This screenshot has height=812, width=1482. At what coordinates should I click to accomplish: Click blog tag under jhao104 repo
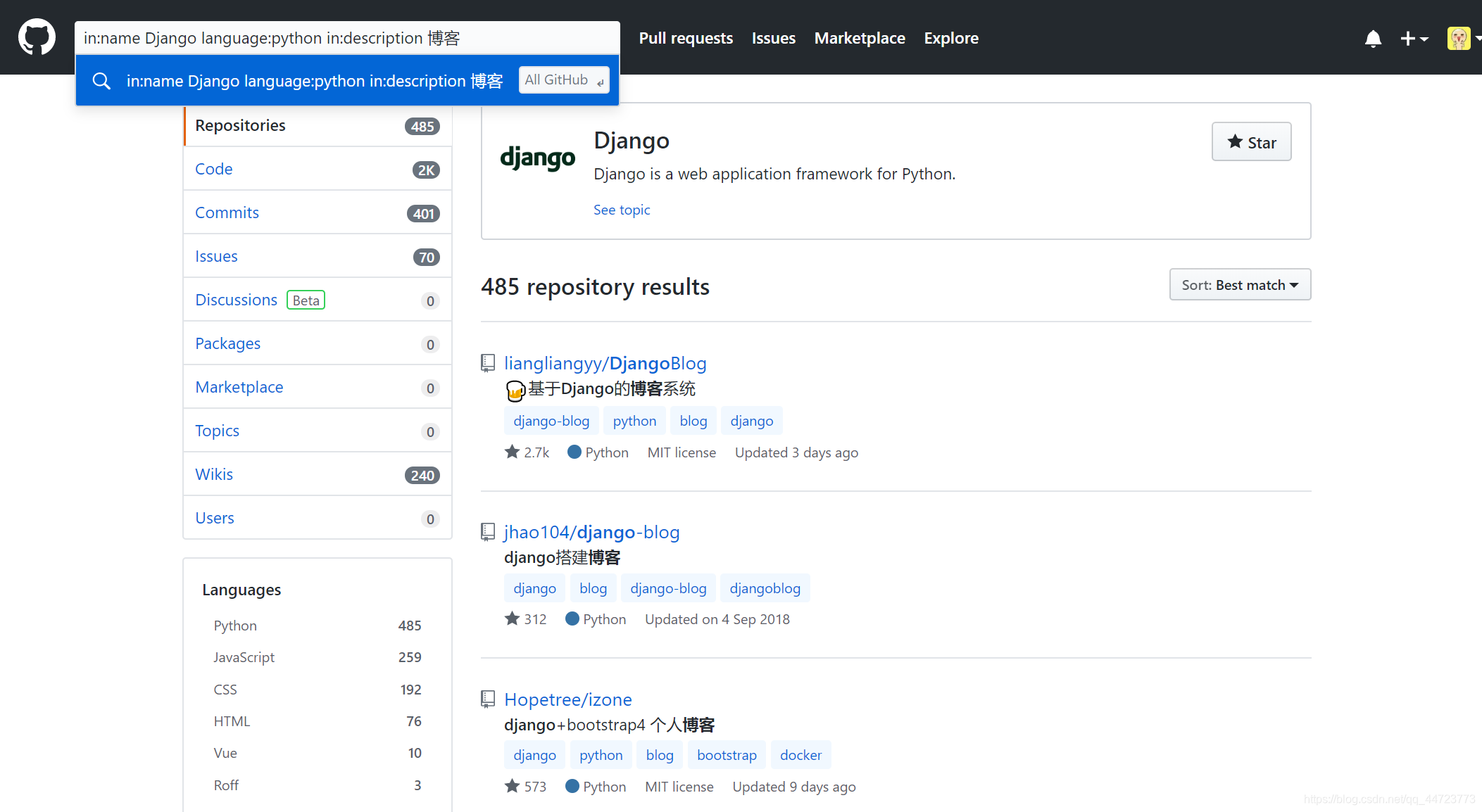tap(594, 588)
